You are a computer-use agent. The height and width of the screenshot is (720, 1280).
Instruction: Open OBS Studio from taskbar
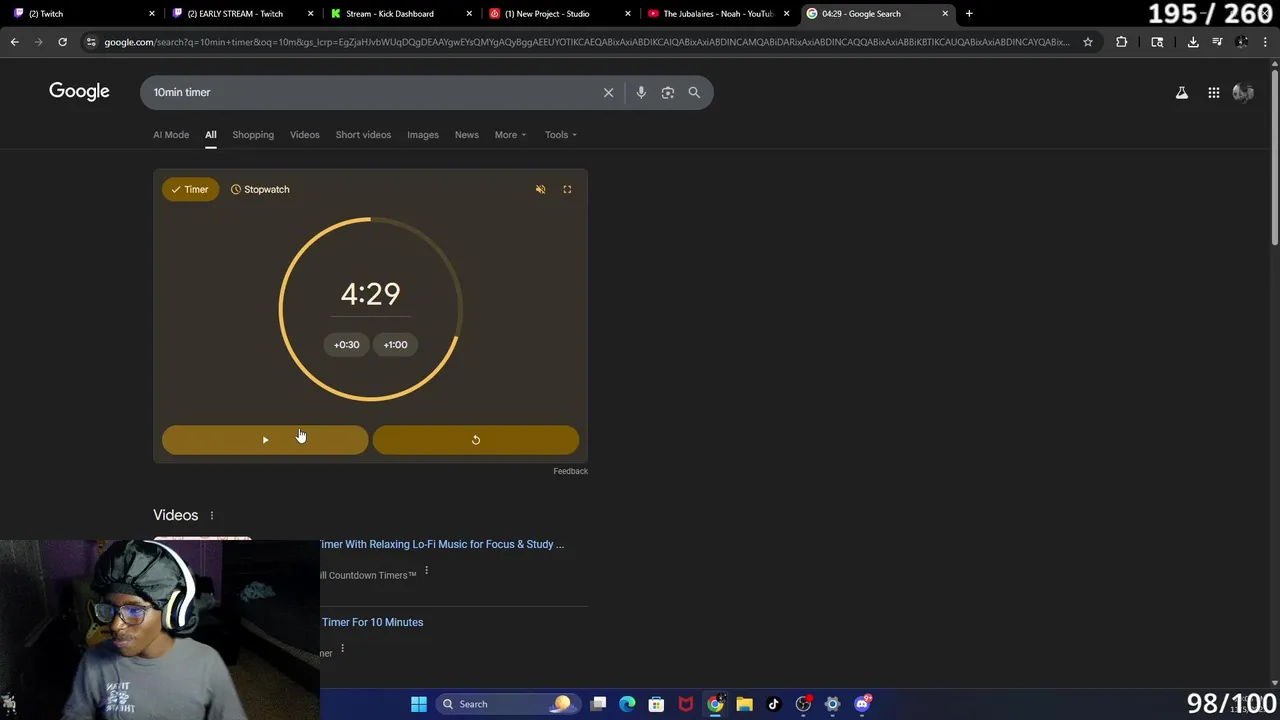coord(803,704)
